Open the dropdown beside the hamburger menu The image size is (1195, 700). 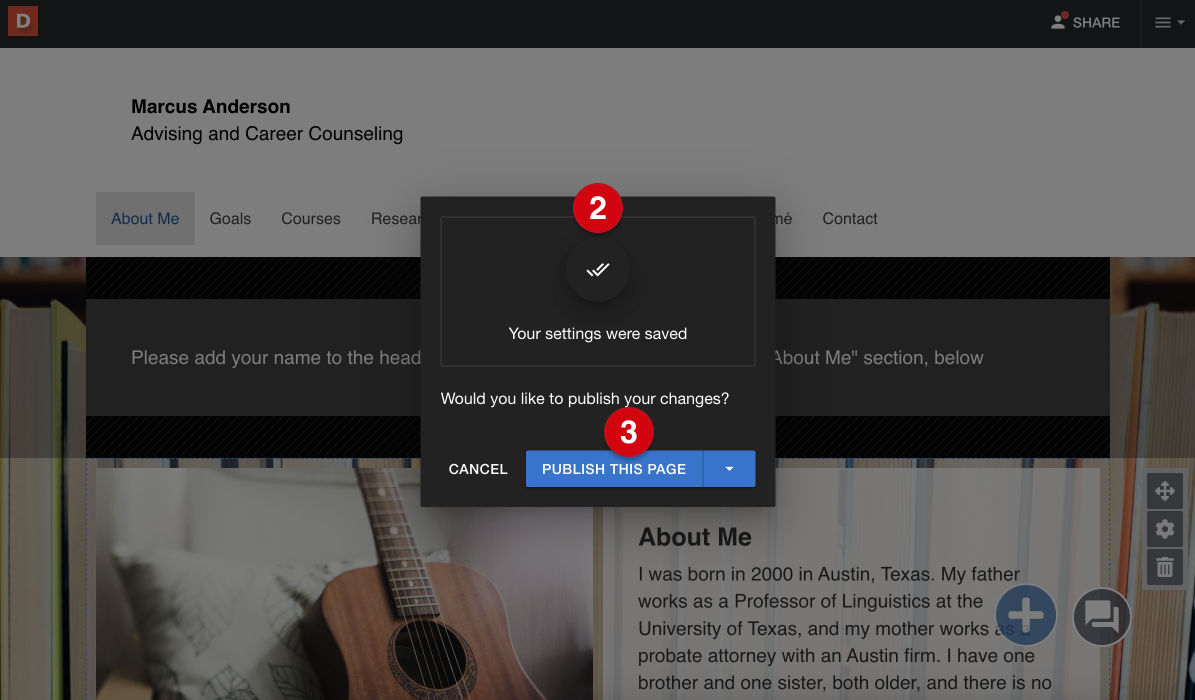[x=1179, y=22]
